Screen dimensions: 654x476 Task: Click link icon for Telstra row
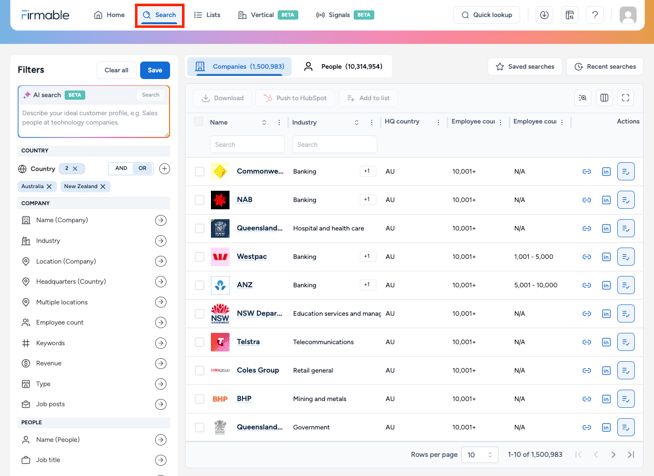coord(586,342)
